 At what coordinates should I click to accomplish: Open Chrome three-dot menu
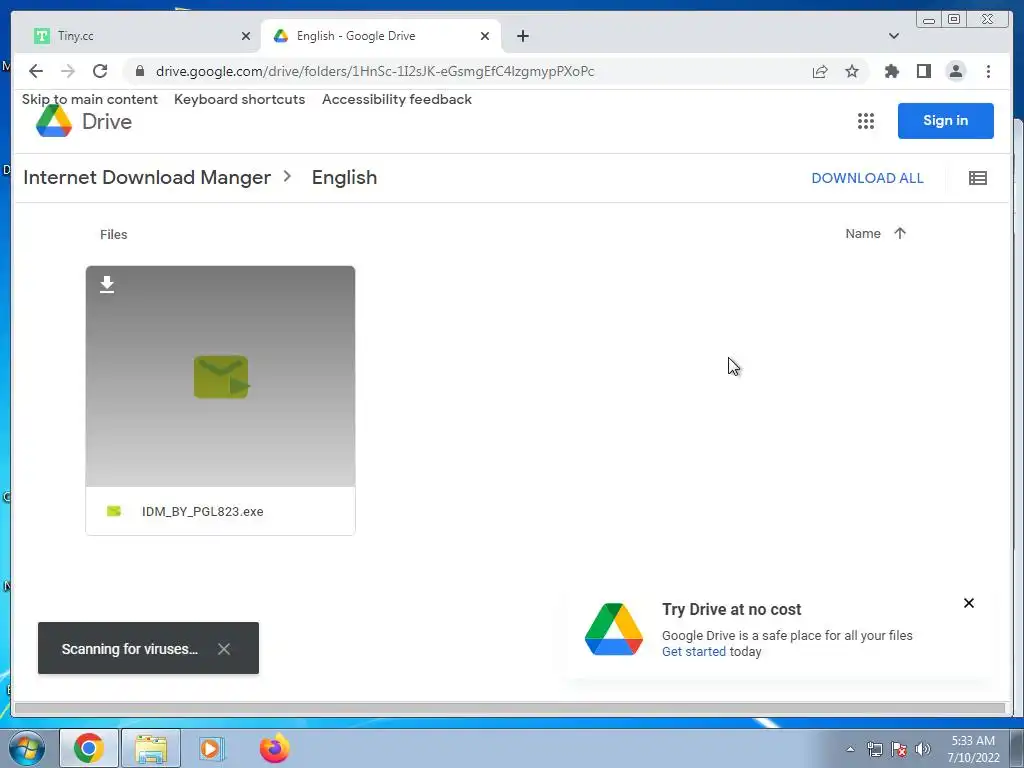988,71
